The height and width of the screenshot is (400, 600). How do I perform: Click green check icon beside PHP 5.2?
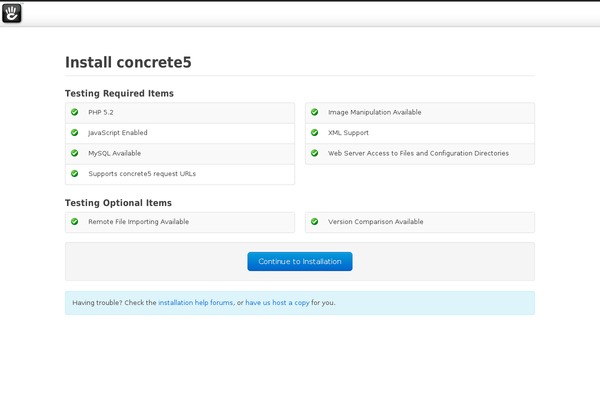[x=75, y=112]
